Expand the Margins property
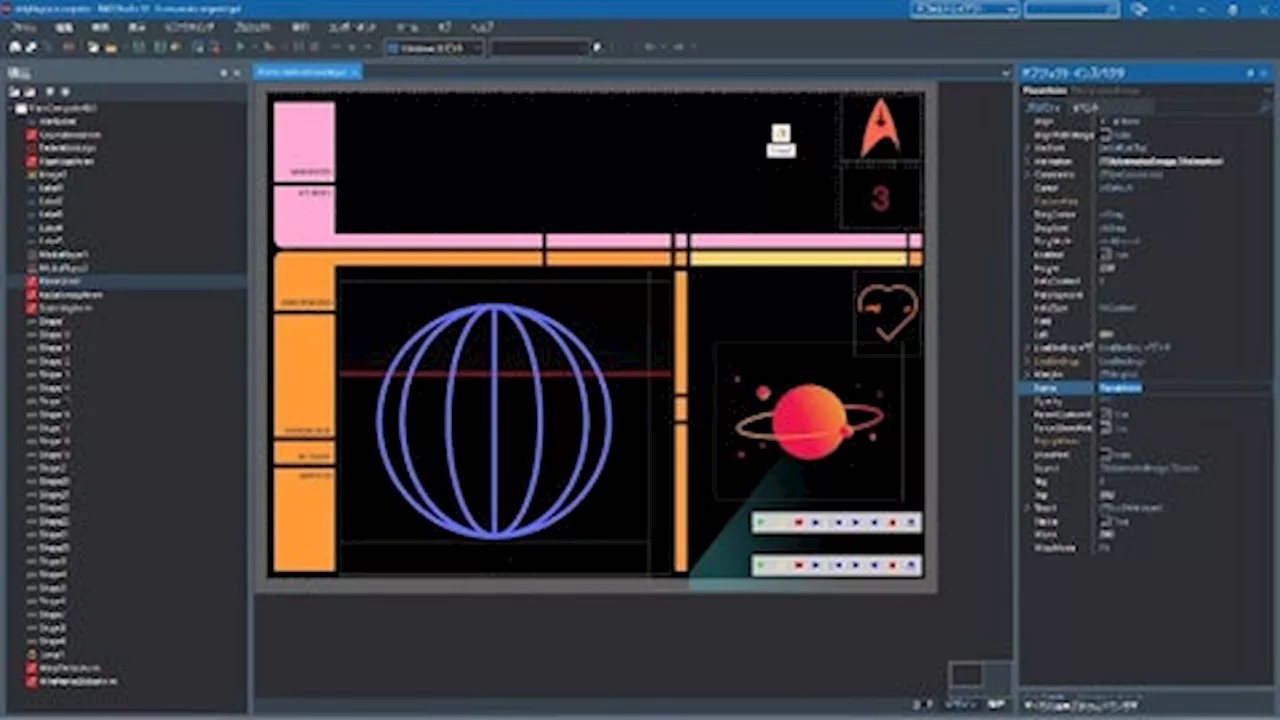 coord(1027,374)
